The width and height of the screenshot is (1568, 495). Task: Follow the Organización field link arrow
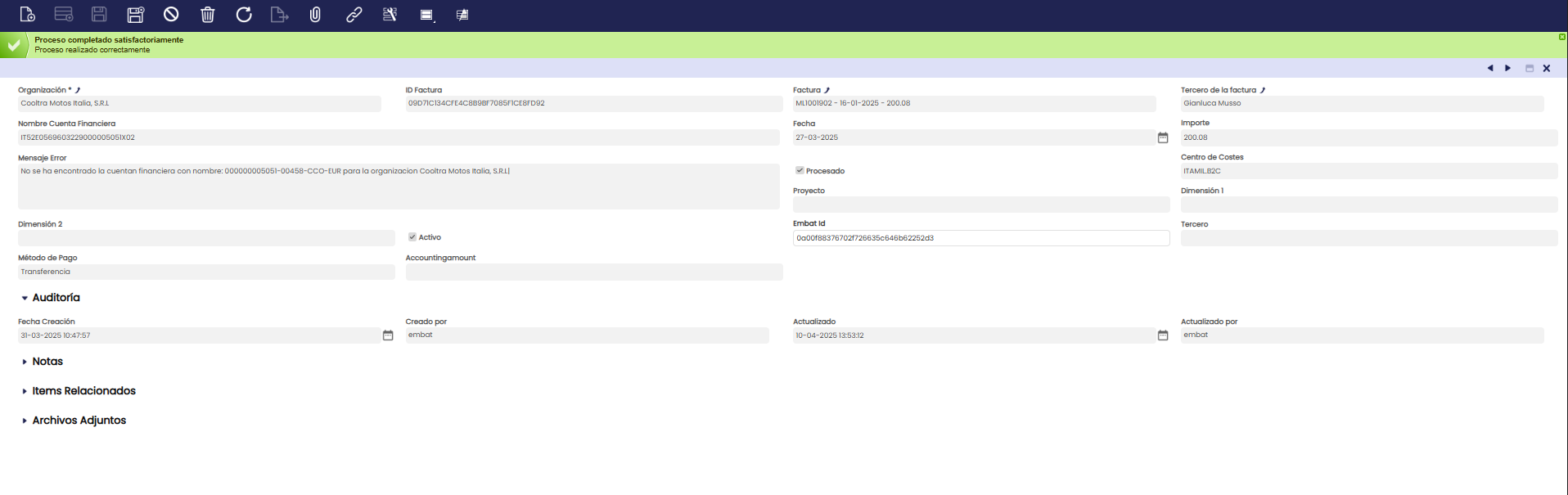[x=78, y=90]
